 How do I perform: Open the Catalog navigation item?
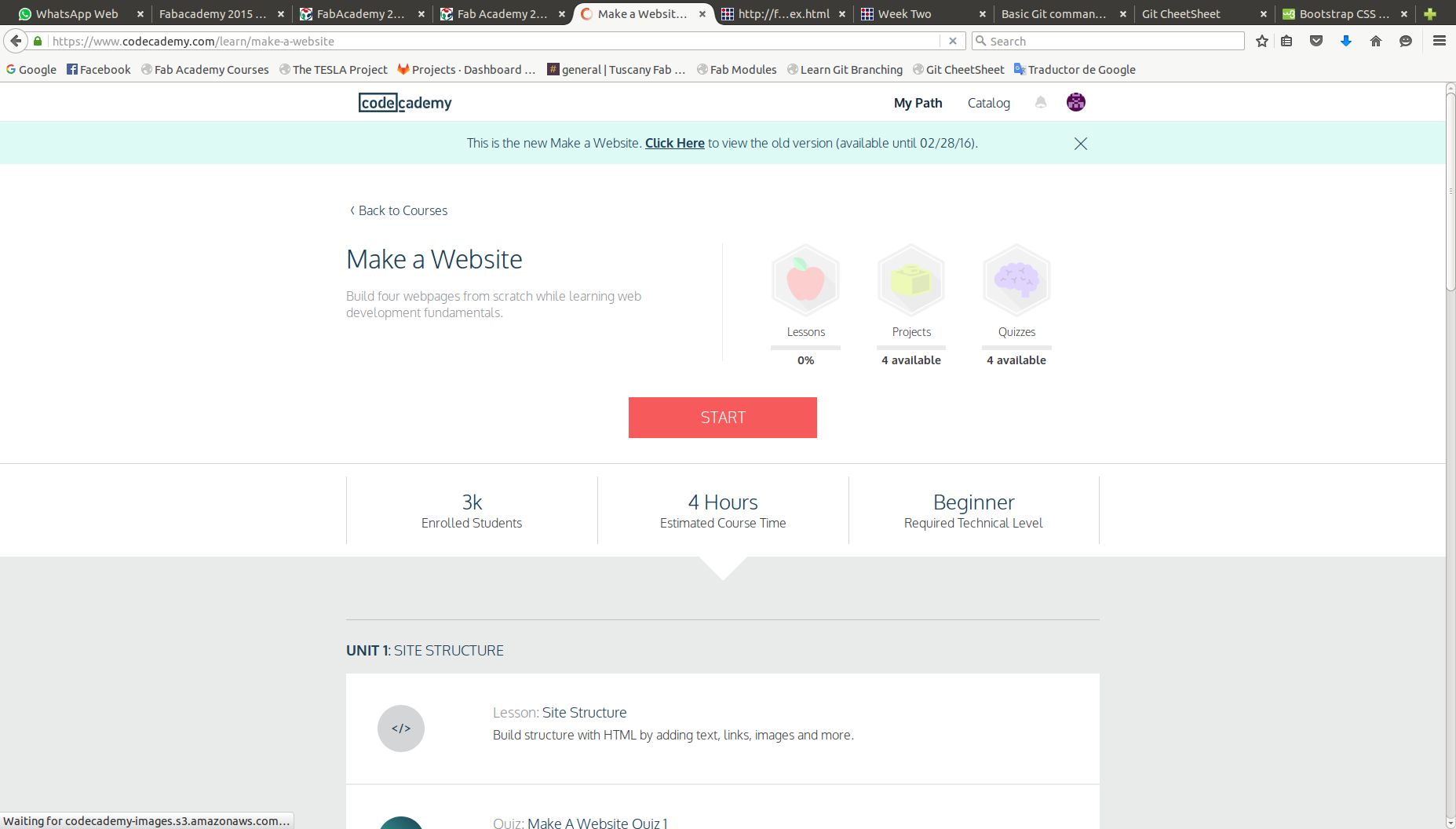(989, 103)
